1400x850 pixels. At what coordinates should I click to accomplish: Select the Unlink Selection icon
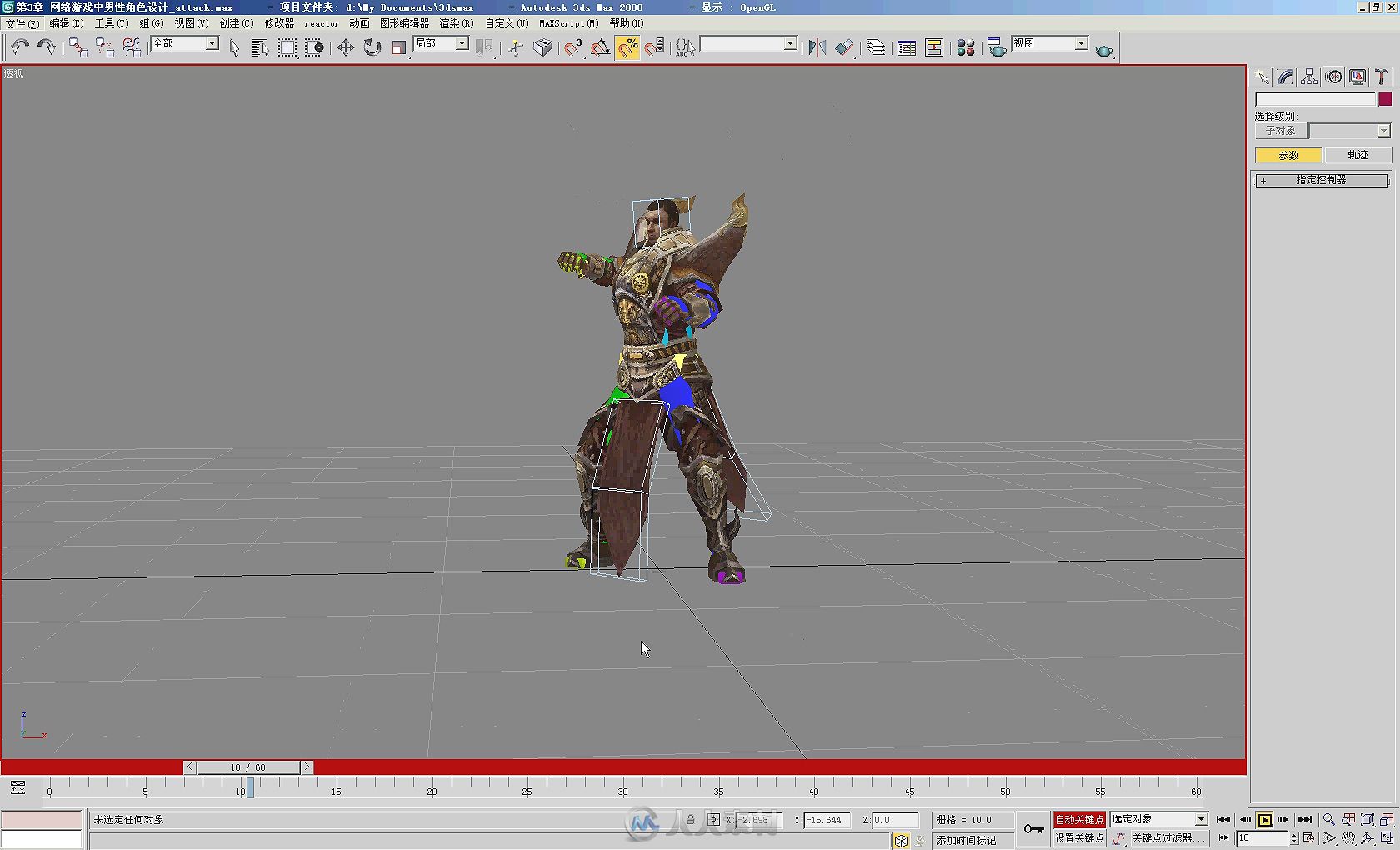pos(105,47)
